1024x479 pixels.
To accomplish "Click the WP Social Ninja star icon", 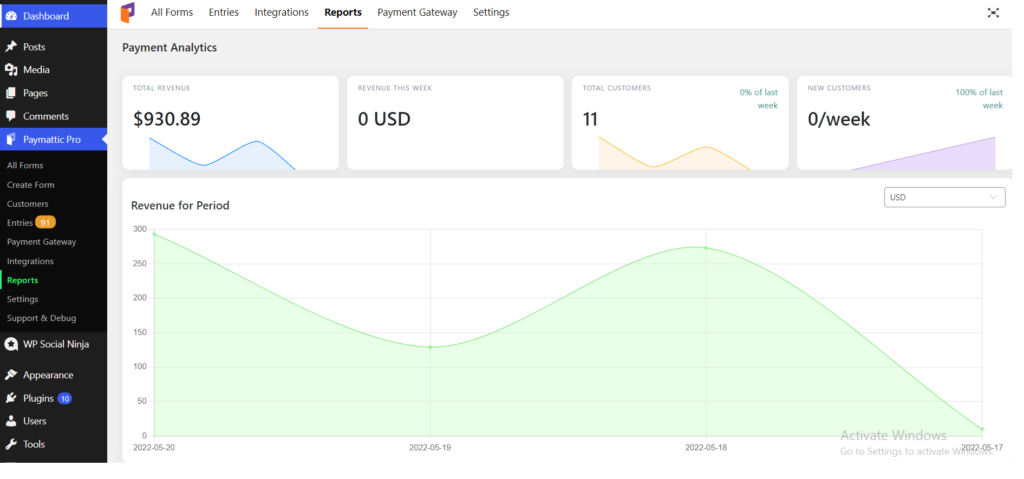I will point(11,344).
